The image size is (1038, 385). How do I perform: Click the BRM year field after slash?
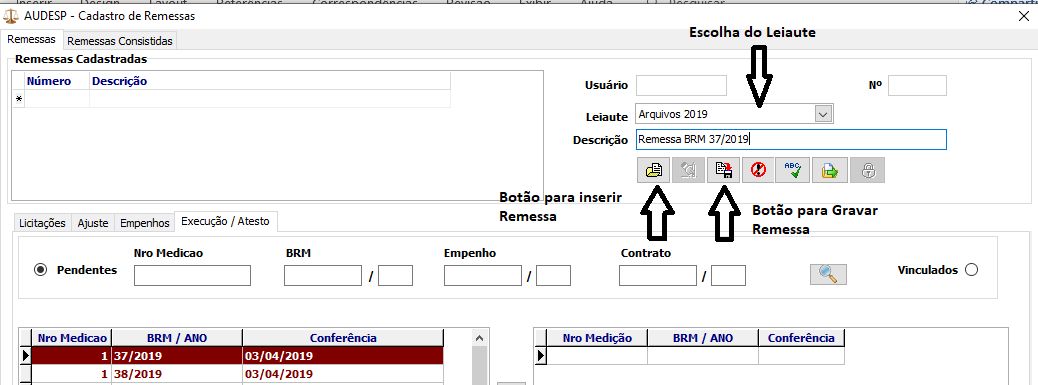pyautogui.click(x=395, y=275)
